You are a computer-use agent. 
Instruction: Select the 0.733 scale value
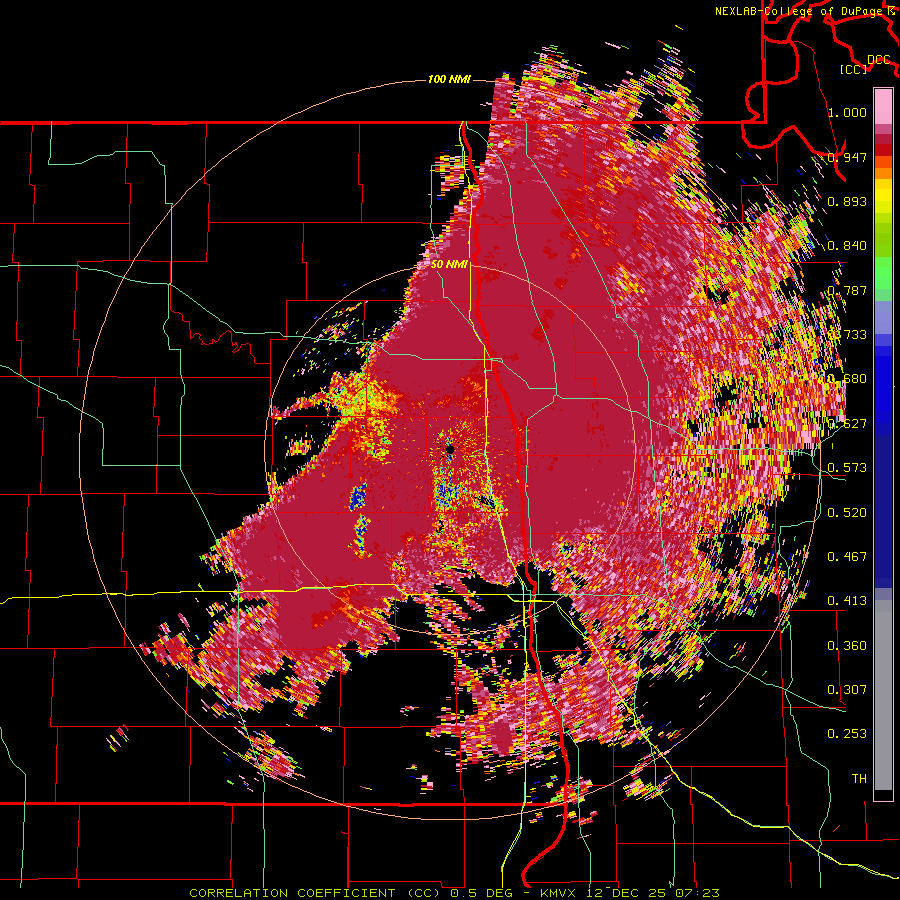click(847, 335)
